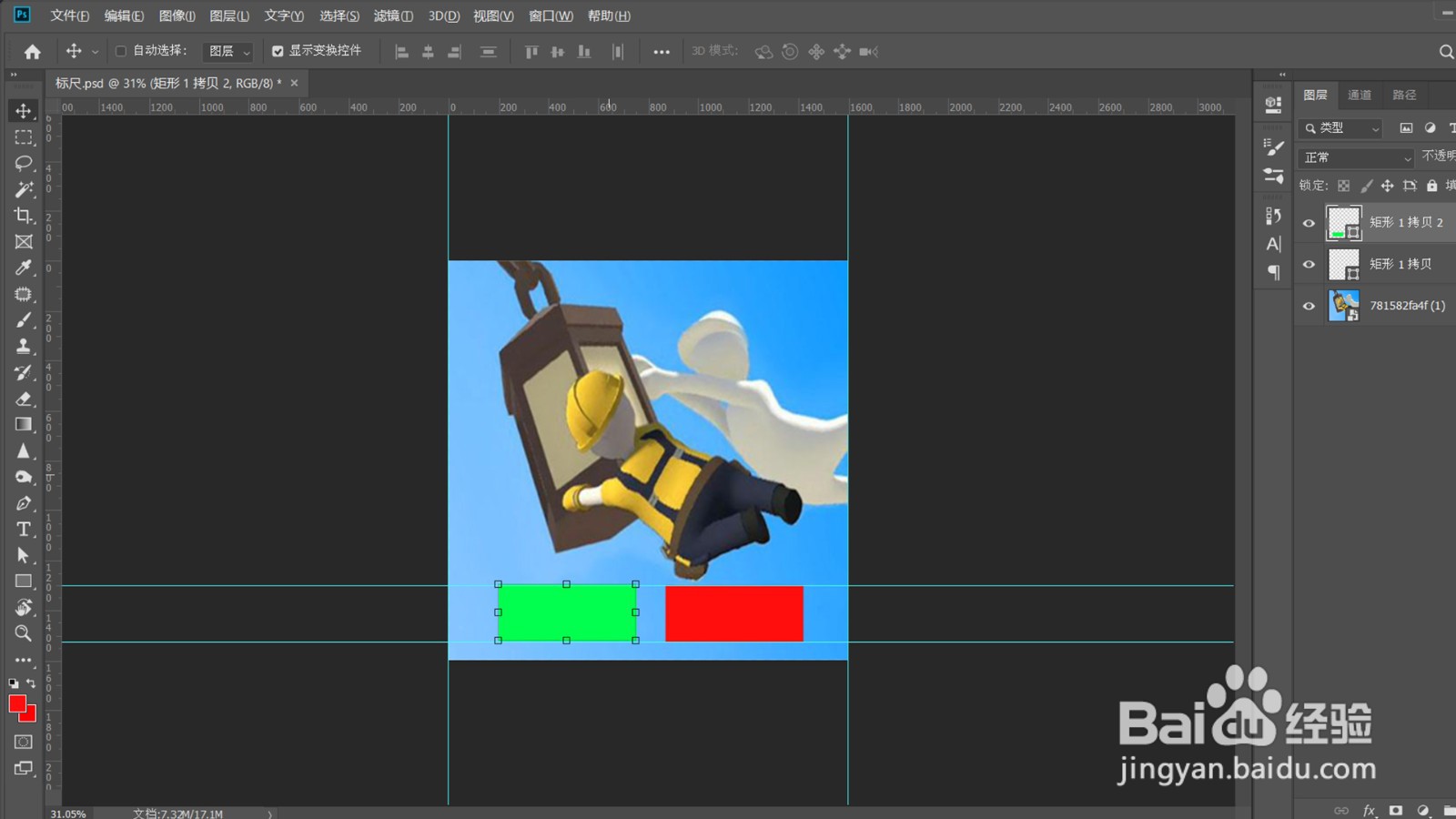Image resolution: width=1456 pixels, height=819 pixels.
Task: Expand the collapsed toolbox double-arrow
Action: coord(14,75)
